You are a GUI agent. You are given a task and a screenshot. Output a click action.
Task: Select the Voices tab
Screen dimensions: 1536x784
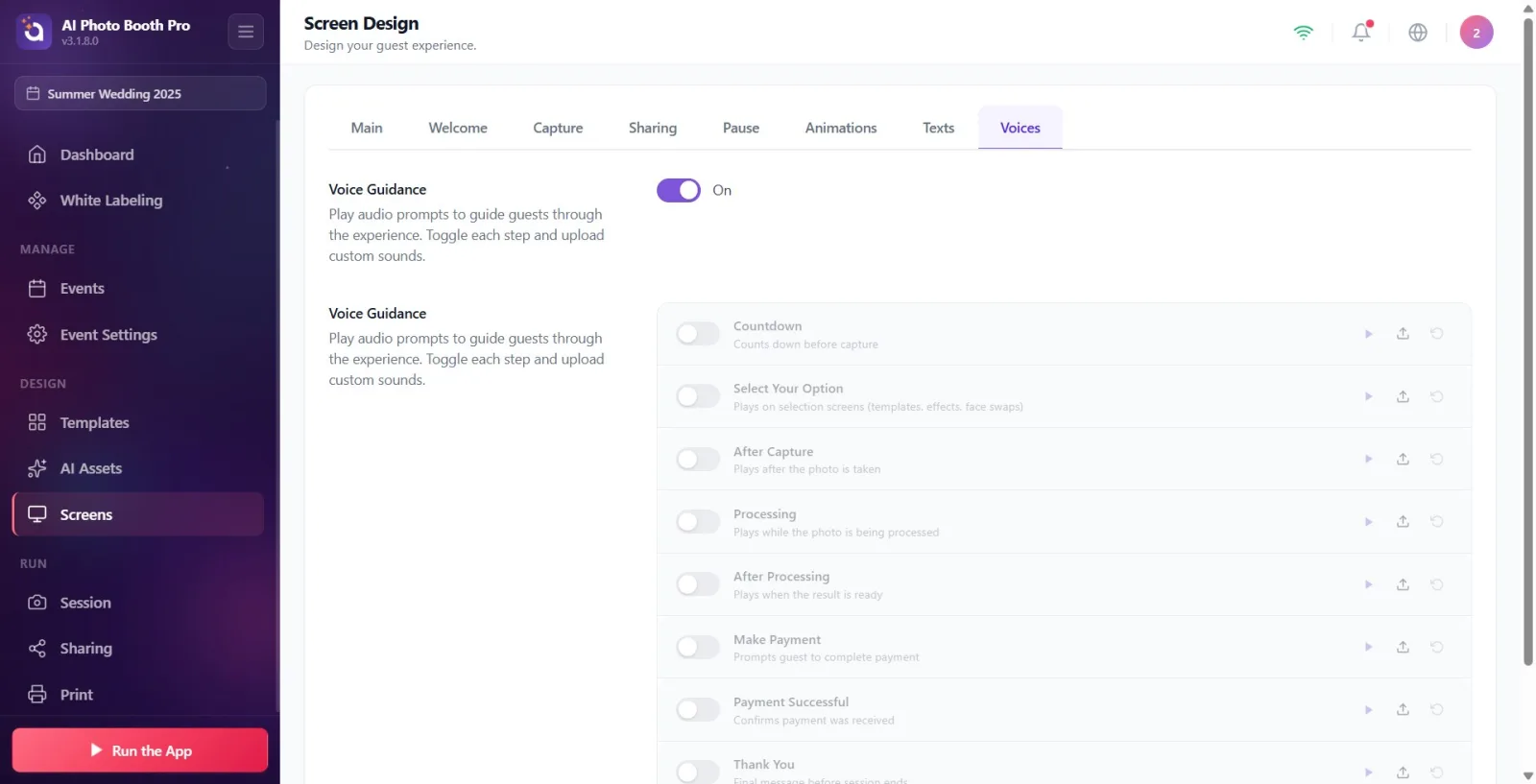1020,128
